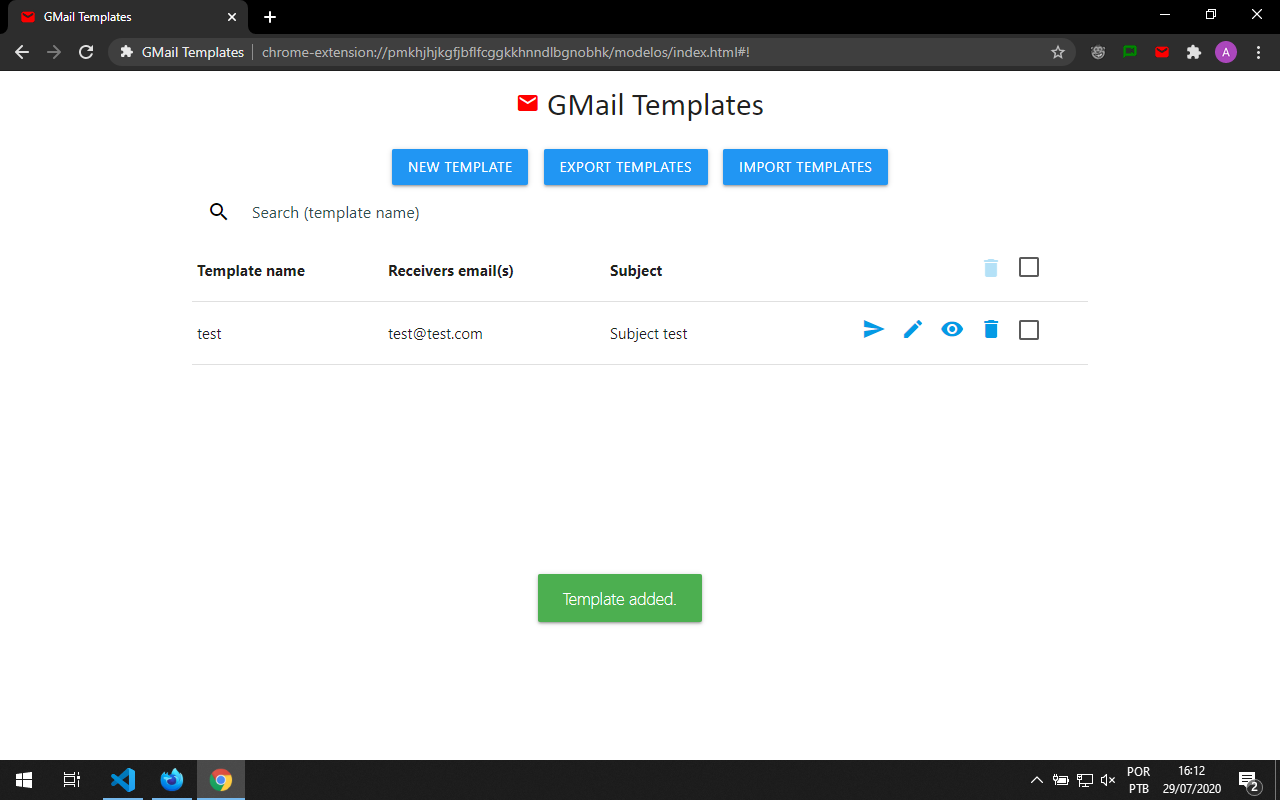Edit the test template with the pencil icon
Image resolution: width=1280 pixels, height=800 pixels.
[x=912, y=329]
